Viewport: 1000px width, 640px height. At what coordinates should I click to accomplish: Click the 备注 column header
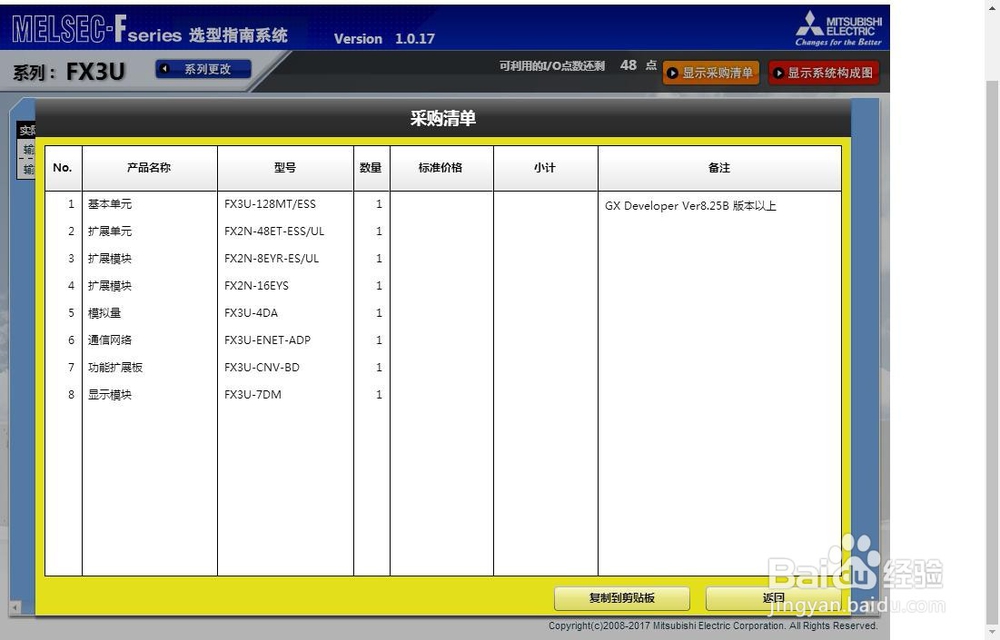pyautogui.click(x=719, y=168)
